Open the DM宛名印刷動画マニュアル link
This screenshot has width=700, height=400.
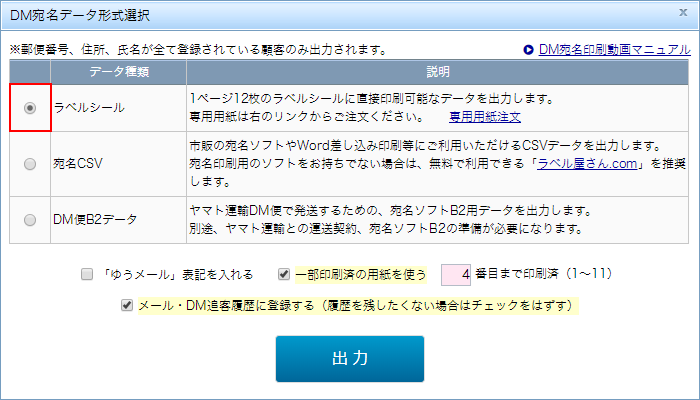613,49
